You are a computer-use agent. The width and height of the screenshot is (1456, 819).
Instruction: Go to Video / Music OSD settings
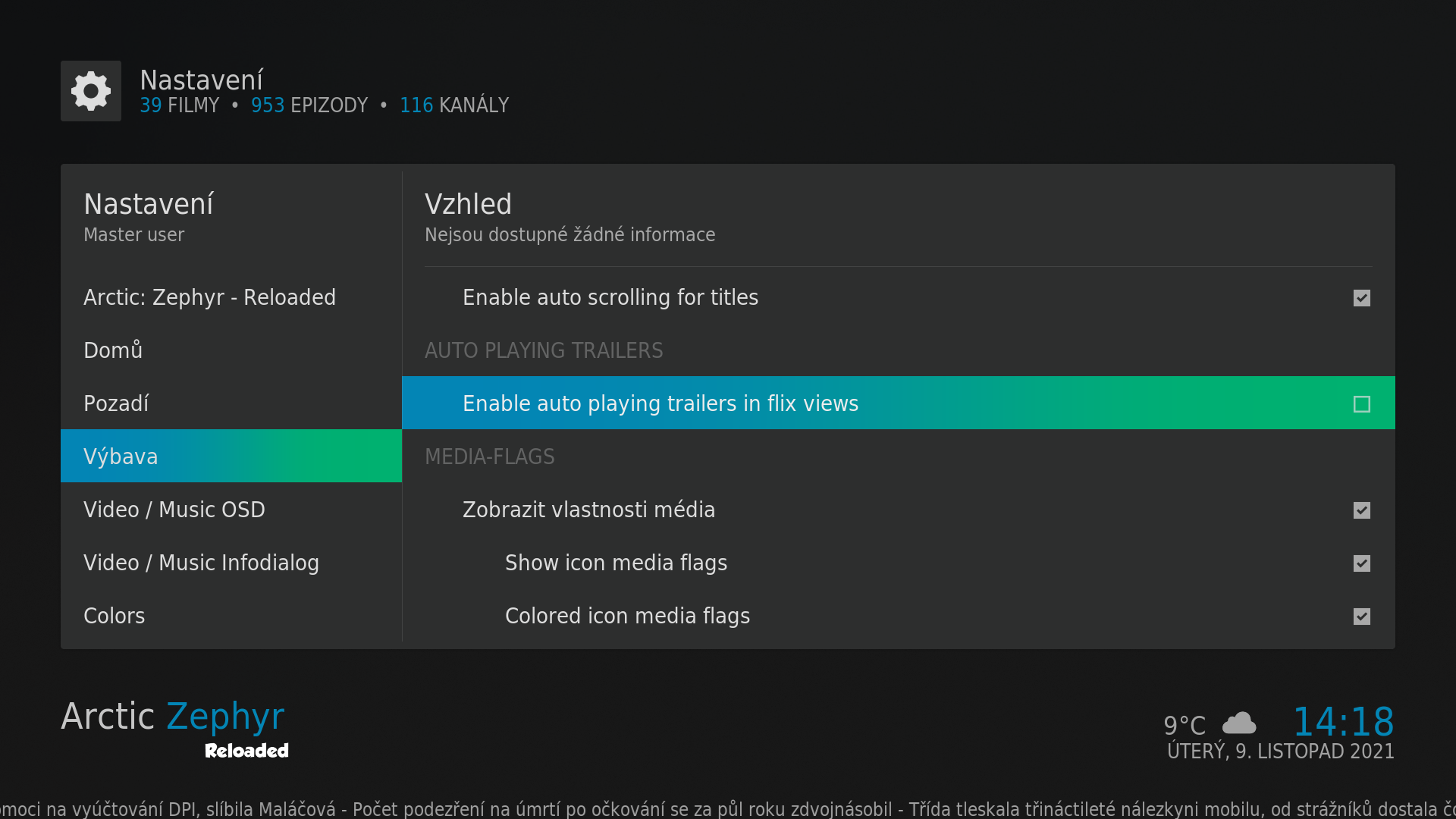(174, 510)
